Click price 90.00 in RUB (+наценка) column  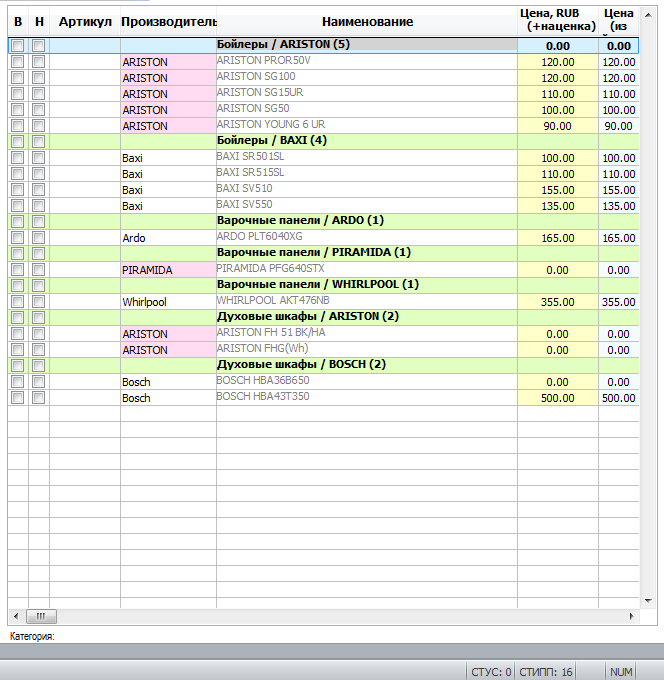(558, 126)
